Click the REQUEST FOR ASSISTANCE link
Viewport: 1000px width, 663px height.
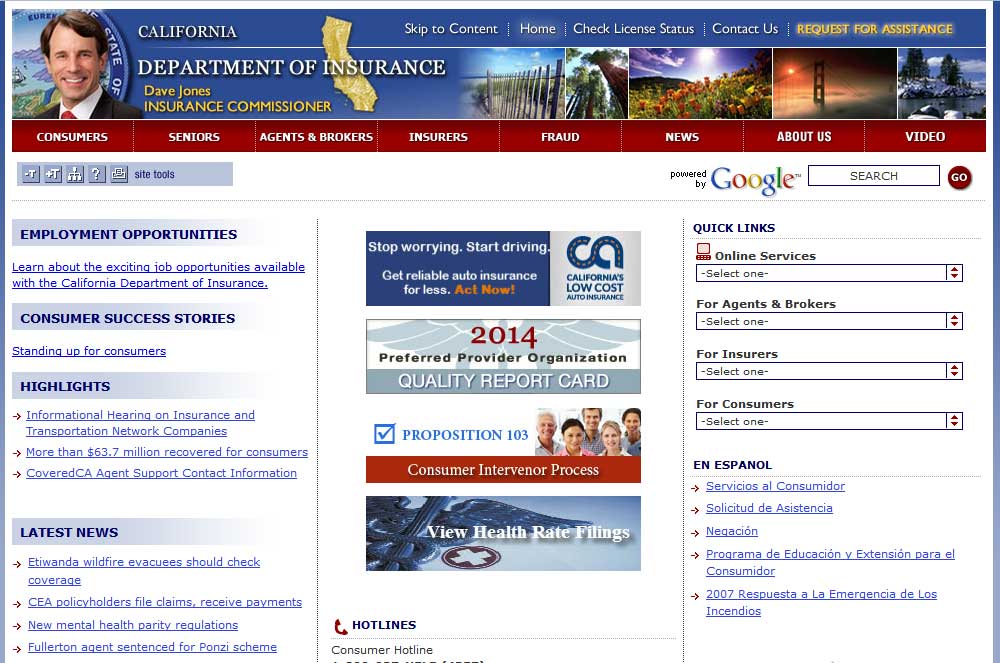tap(874, 29)
